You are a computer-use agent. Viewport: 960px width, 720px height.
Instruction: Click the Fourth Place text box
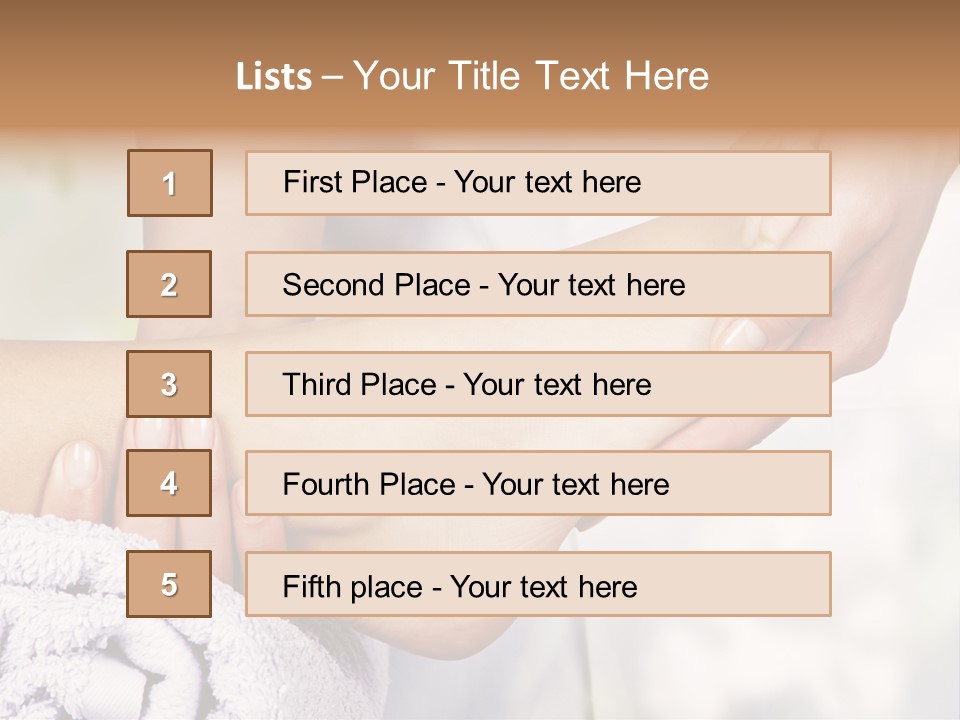click(538, 483)
